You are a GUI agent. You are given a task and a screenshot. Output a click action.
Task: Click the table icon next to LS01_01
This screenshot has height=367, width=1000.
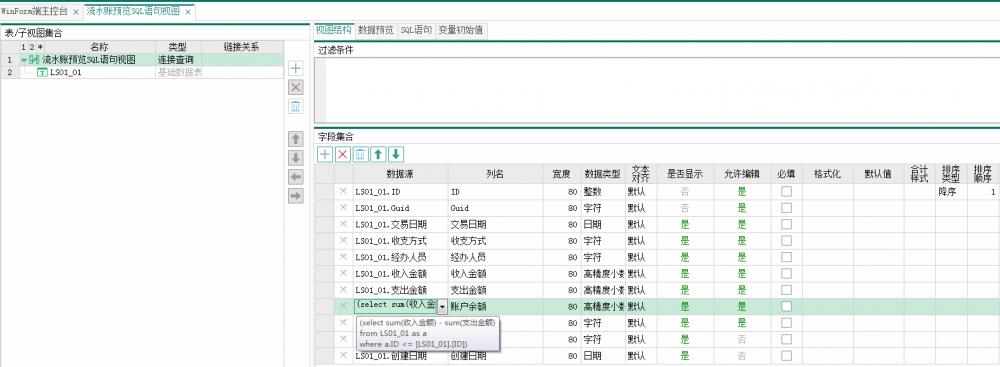coord(43,73)
